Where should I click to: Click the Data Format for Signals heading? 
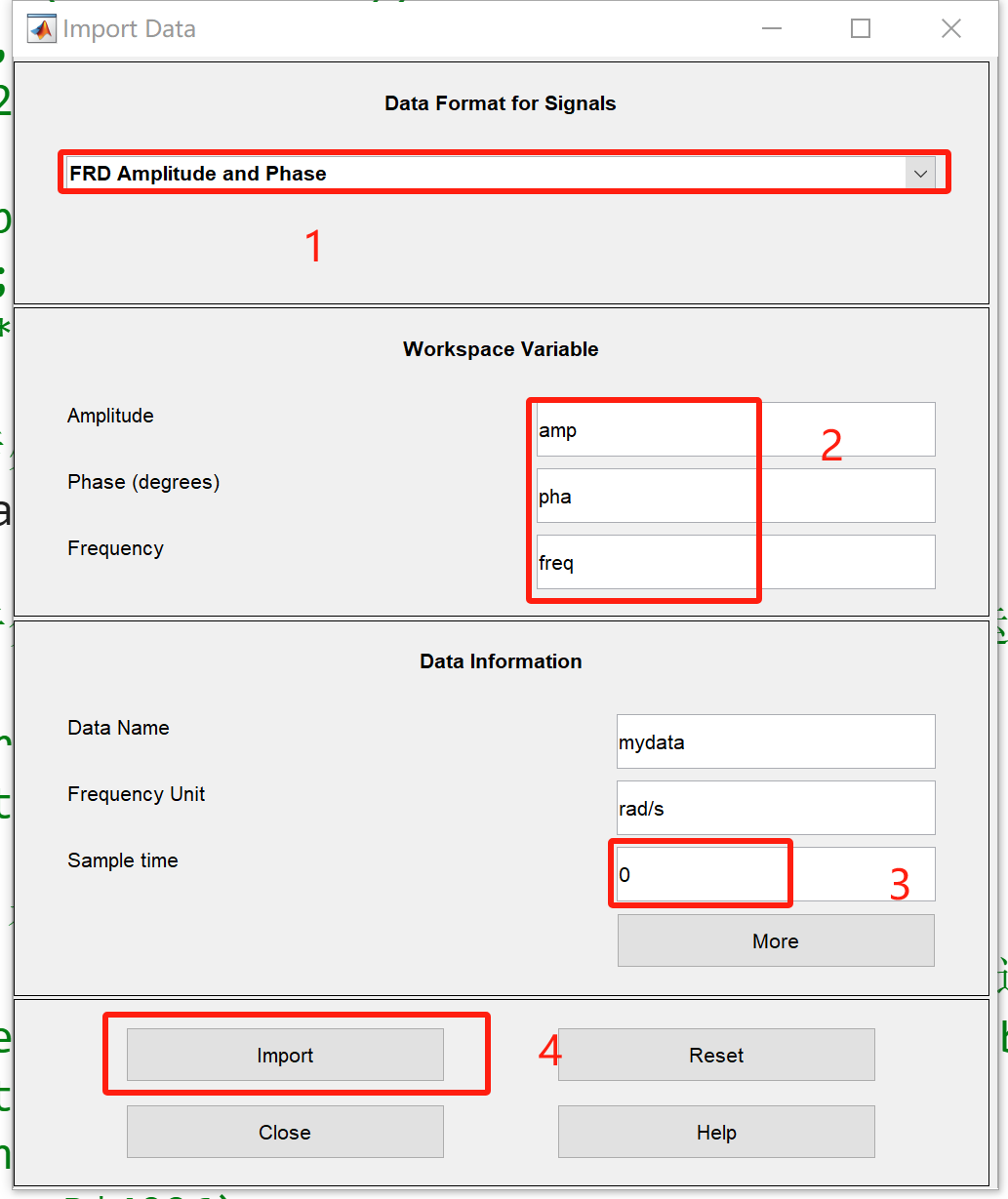[x=501, y=103]
